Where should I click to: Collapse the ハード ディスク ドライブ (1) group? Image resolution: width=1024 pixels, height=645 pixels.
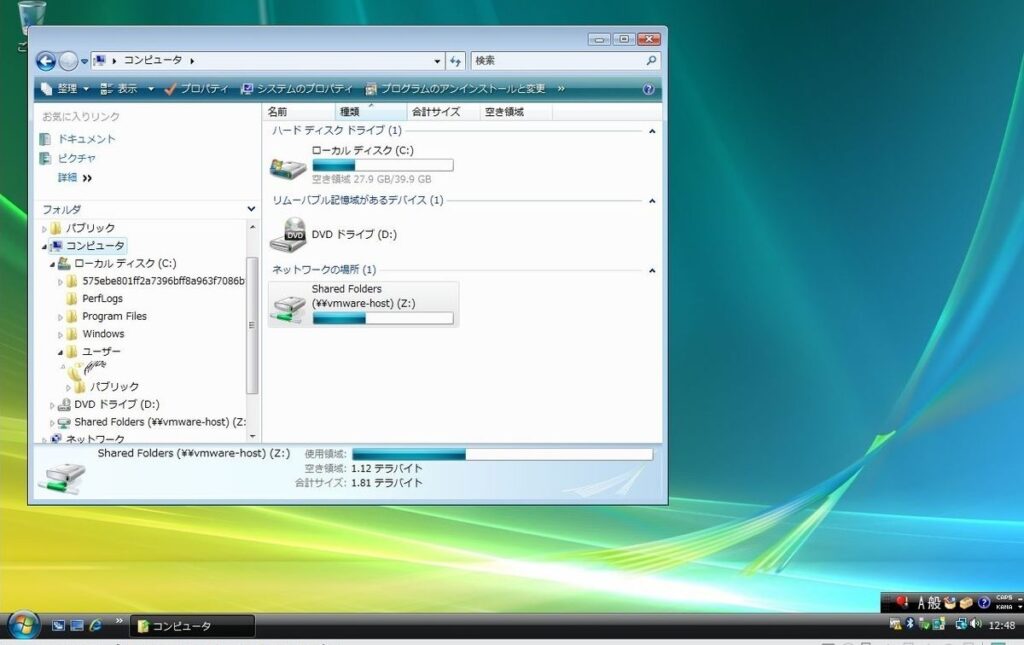click(652, 131)
